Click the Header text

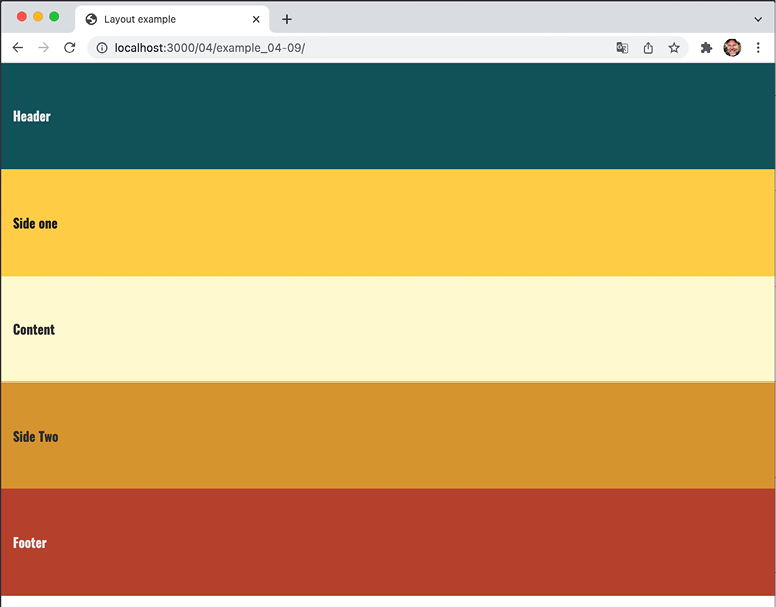coord(32,116)
